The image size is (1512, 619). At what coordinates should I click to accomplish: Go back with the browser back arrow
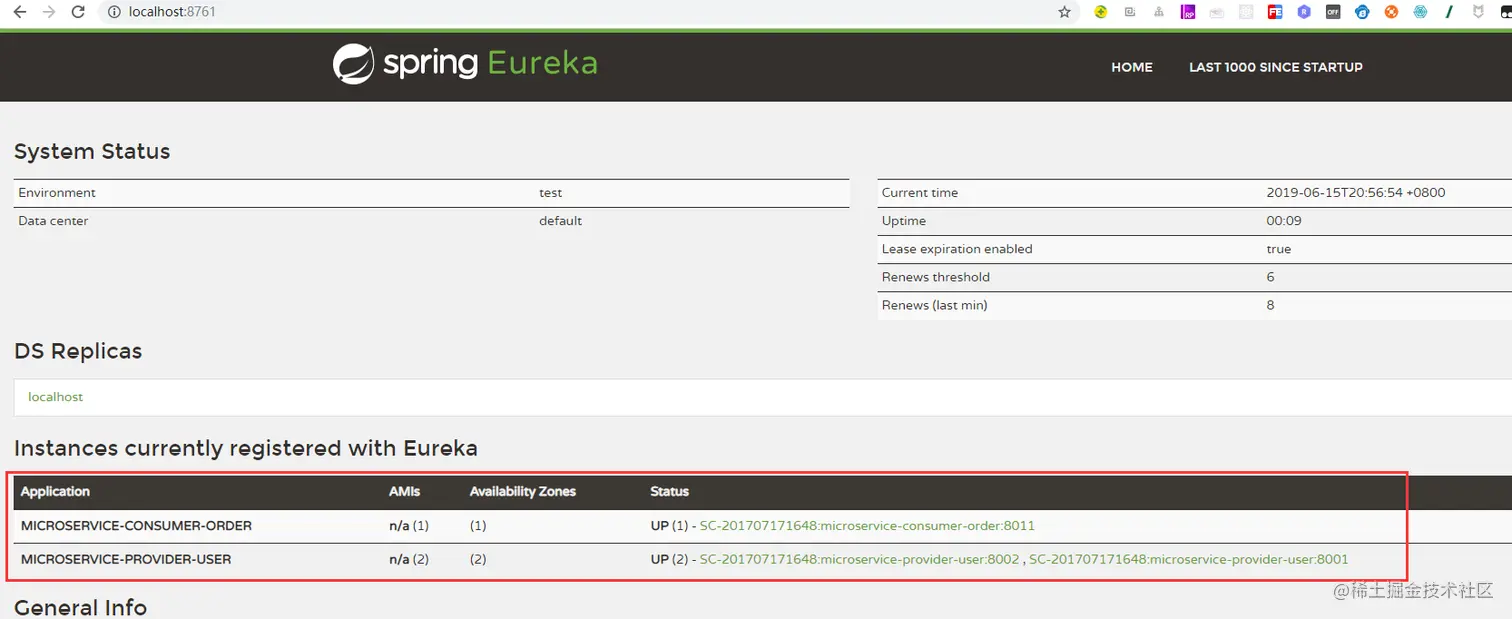[19, 12]
